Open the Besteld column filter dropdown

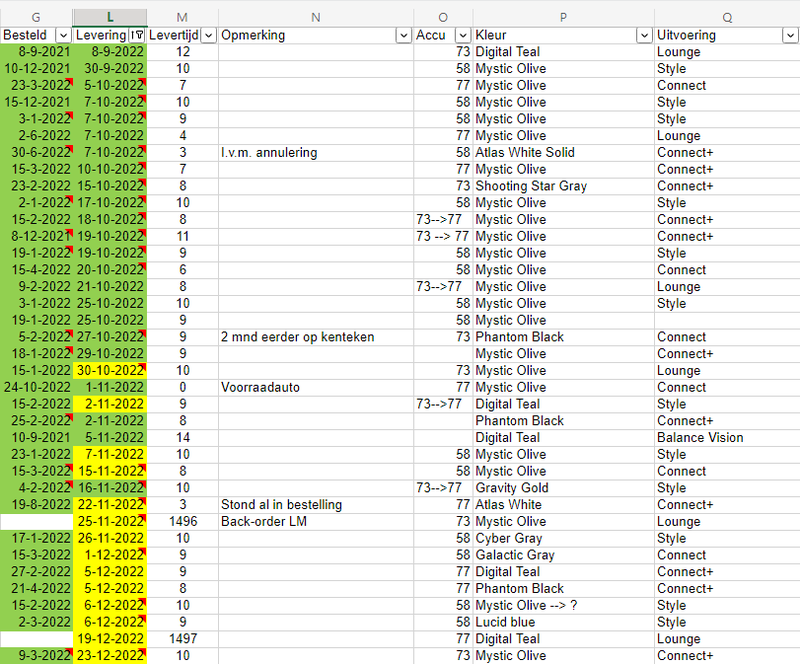(63, 35)
